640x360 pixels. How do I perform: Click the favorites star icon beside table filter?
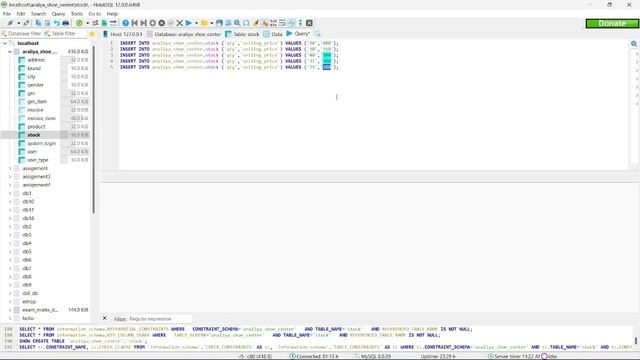[x=92, y=34]
